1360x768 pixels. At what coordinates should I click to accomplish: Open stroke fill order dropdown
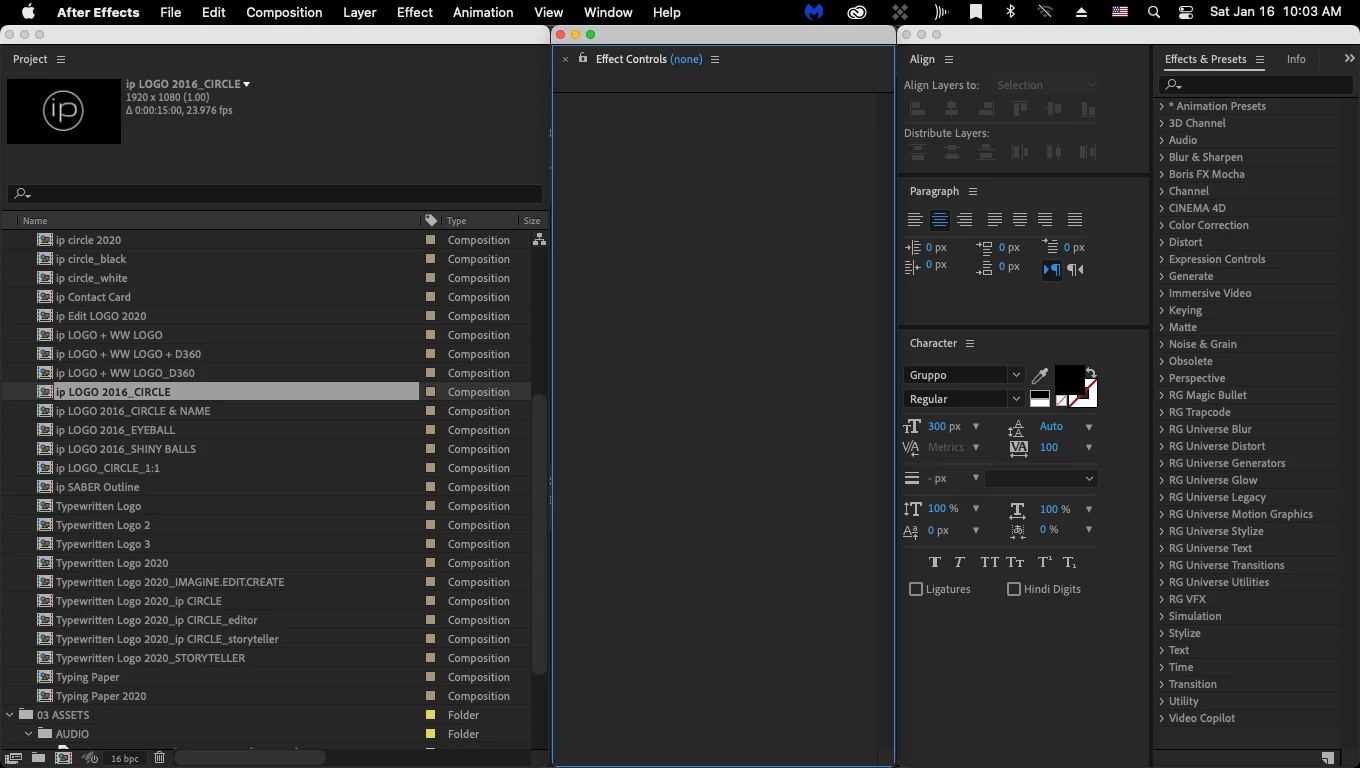click(1041, 478)
